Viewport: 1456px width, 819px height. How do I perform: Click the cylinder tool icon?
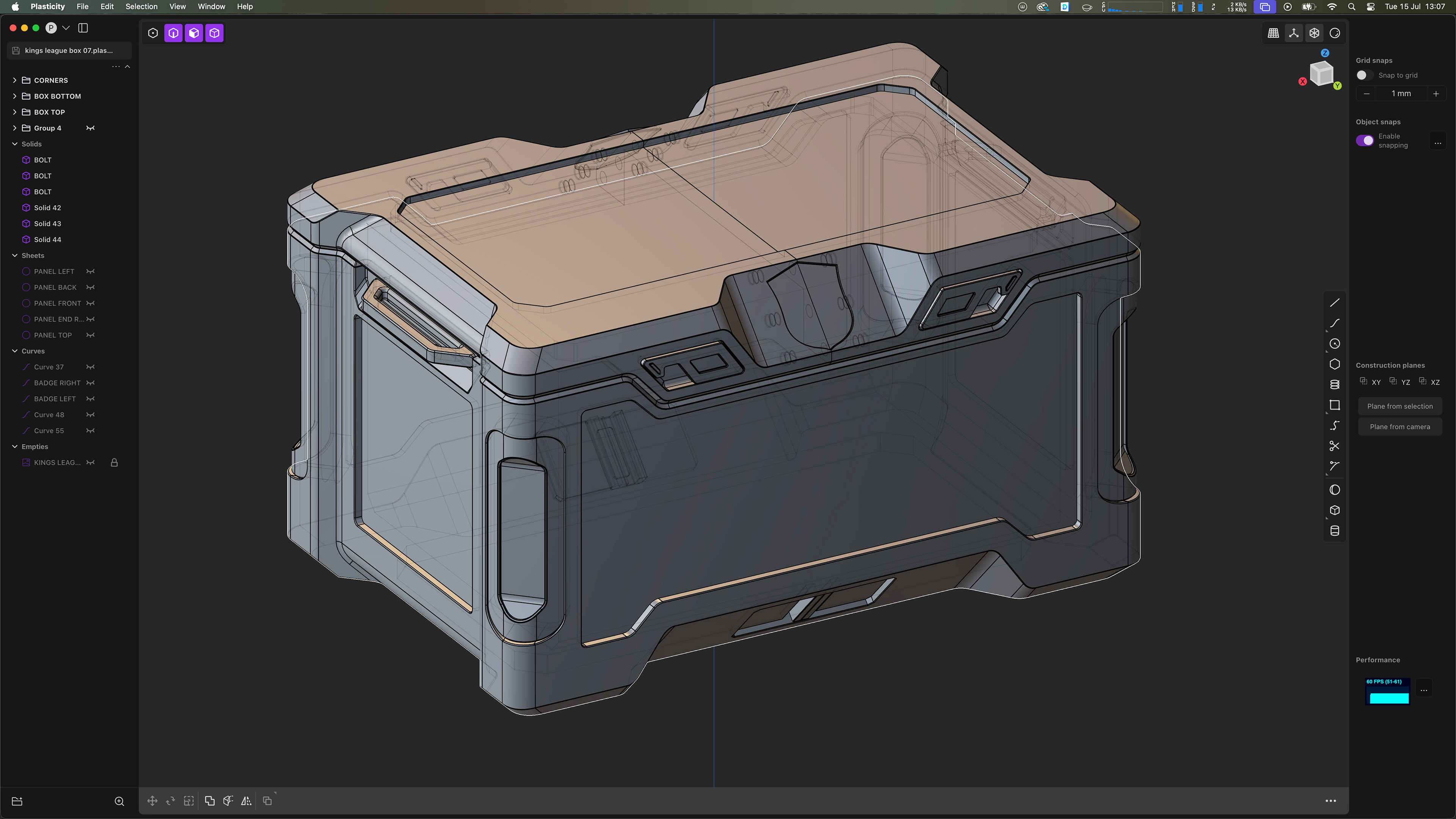pos(1335,531)
